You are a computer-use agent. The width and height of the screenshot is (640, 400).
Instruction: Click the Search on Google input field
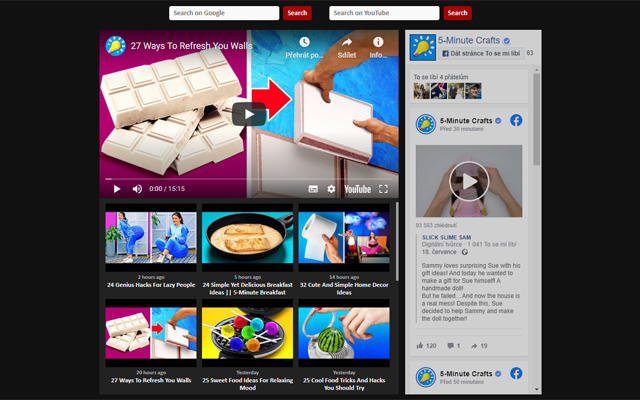tap(224, 13)
